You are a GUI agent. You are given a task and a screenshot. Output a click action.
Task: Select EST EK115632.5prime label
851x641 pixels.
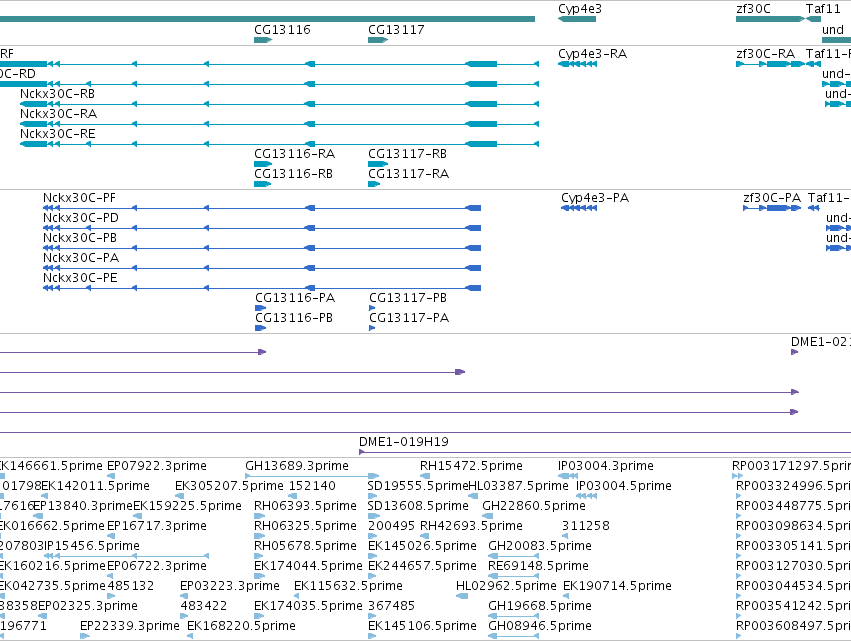point(348,587)
